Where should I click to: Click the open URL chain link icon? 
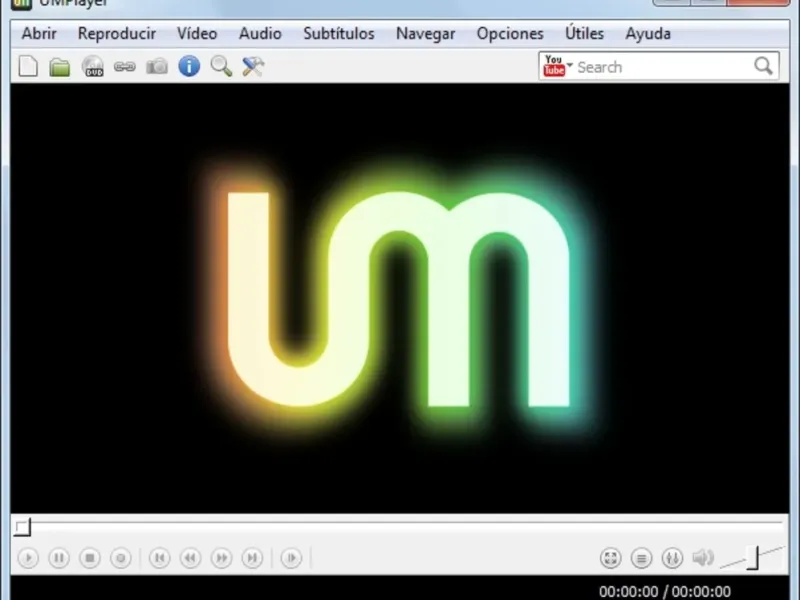pyautogui.click(x=124, y=66)
